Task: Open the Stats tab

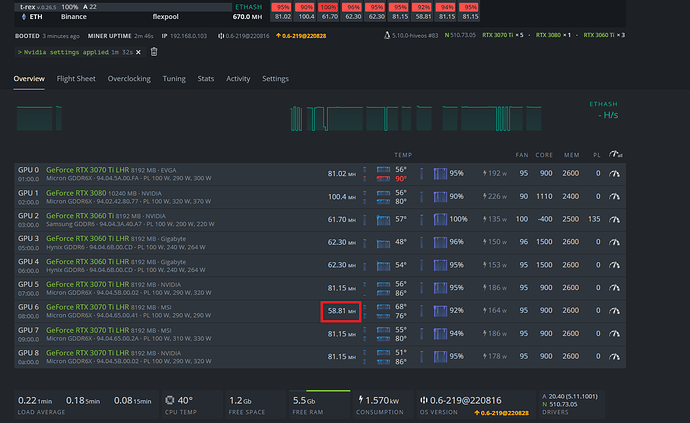Action: coord(206,79)
